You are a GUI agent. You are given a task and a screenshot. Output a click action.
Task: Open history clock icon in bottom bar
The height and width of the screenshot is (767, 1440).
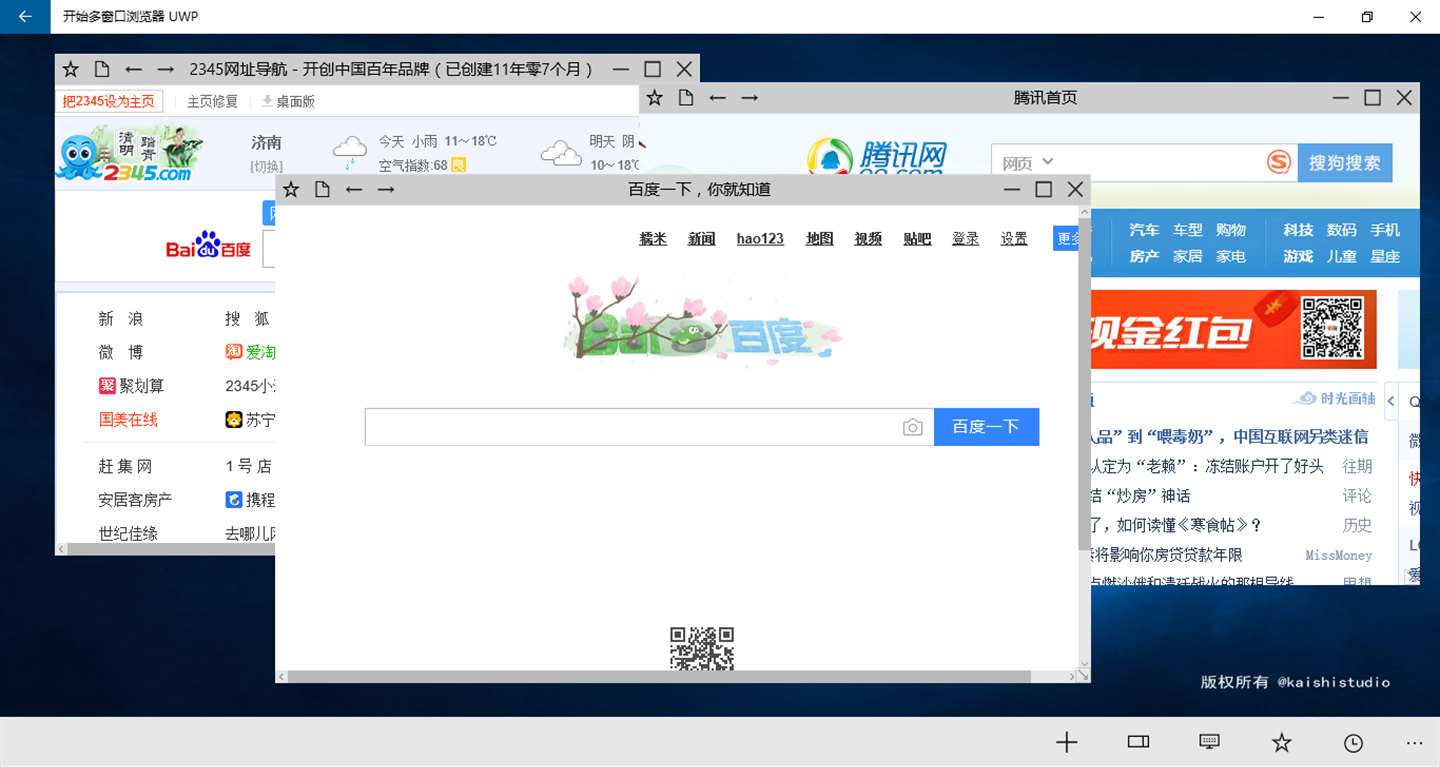coord(1353,743)
